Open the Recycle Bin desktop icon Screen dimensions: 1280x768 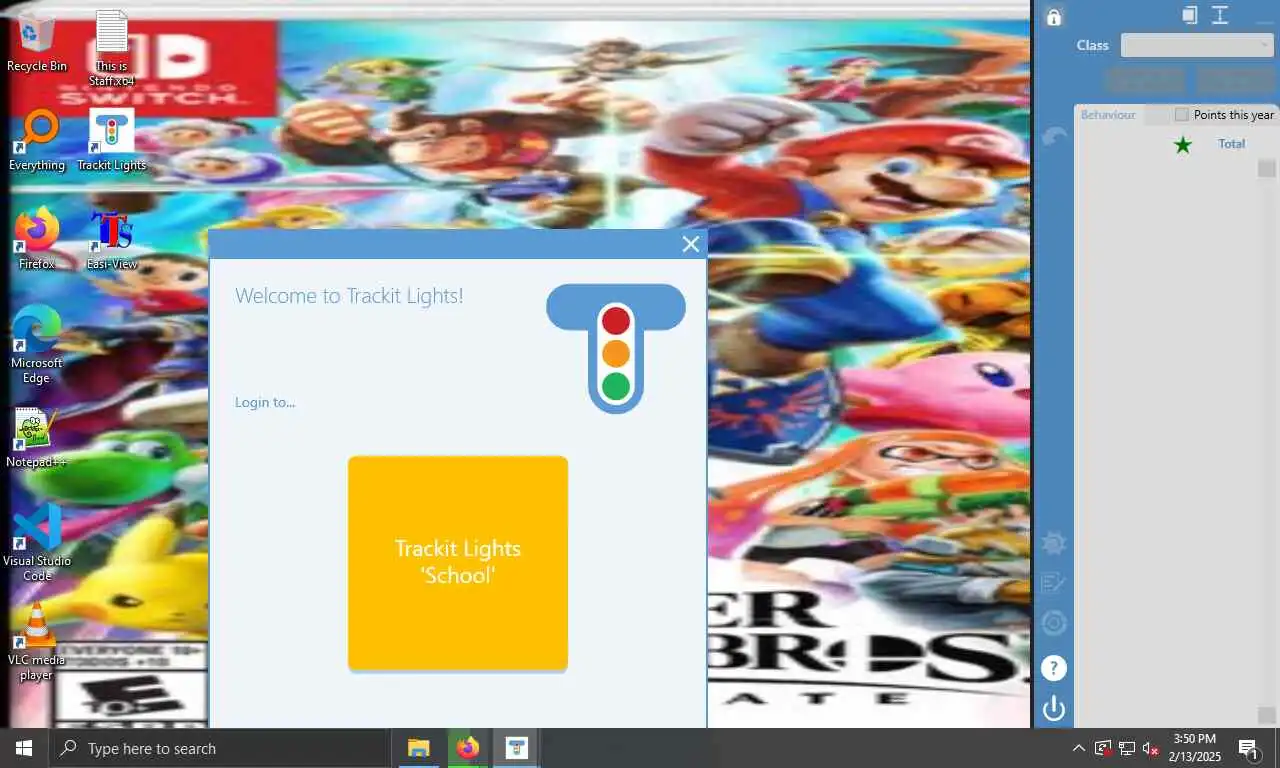[37, 42]
